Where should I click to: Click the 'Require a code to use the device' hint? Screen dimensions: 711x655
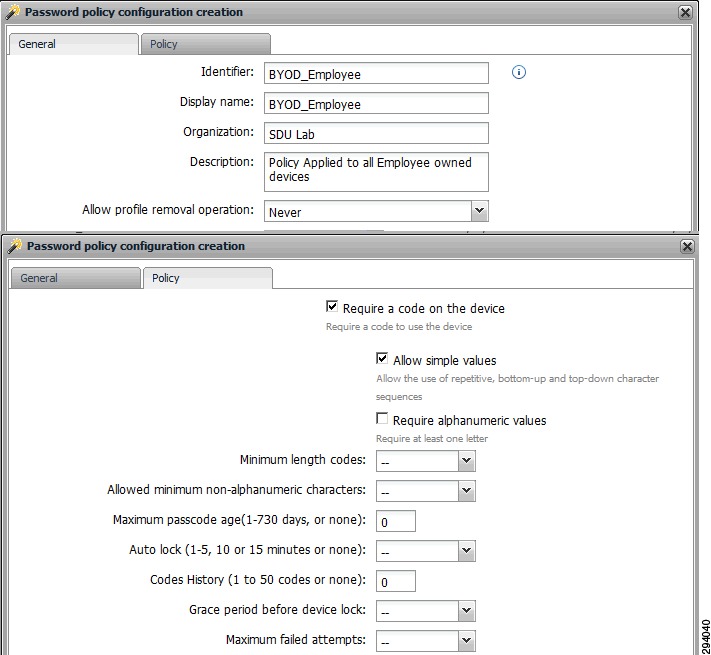tap(399, 327)
